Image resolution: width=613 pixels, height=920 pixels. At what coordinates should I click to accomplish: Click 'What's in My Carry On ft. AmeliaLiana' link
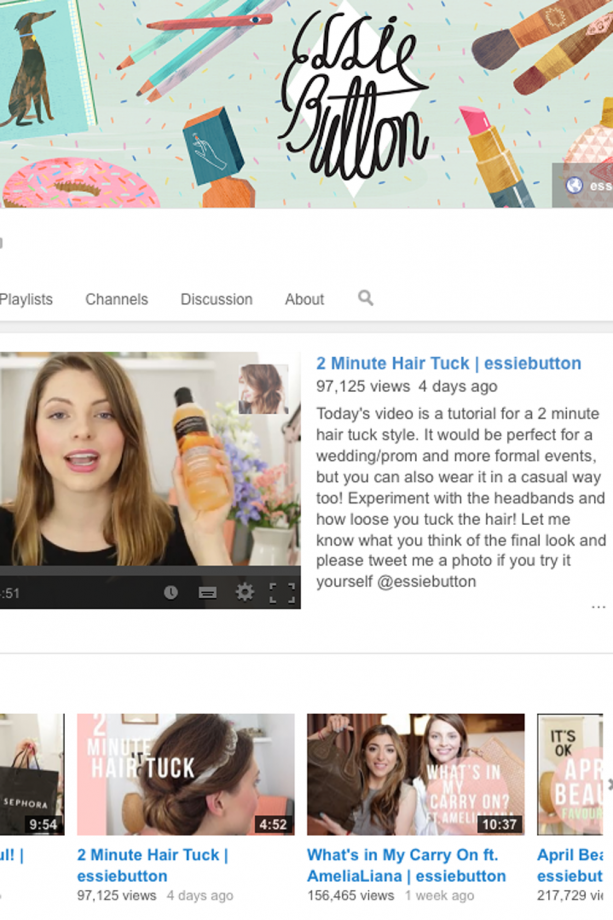coord(407,865)
